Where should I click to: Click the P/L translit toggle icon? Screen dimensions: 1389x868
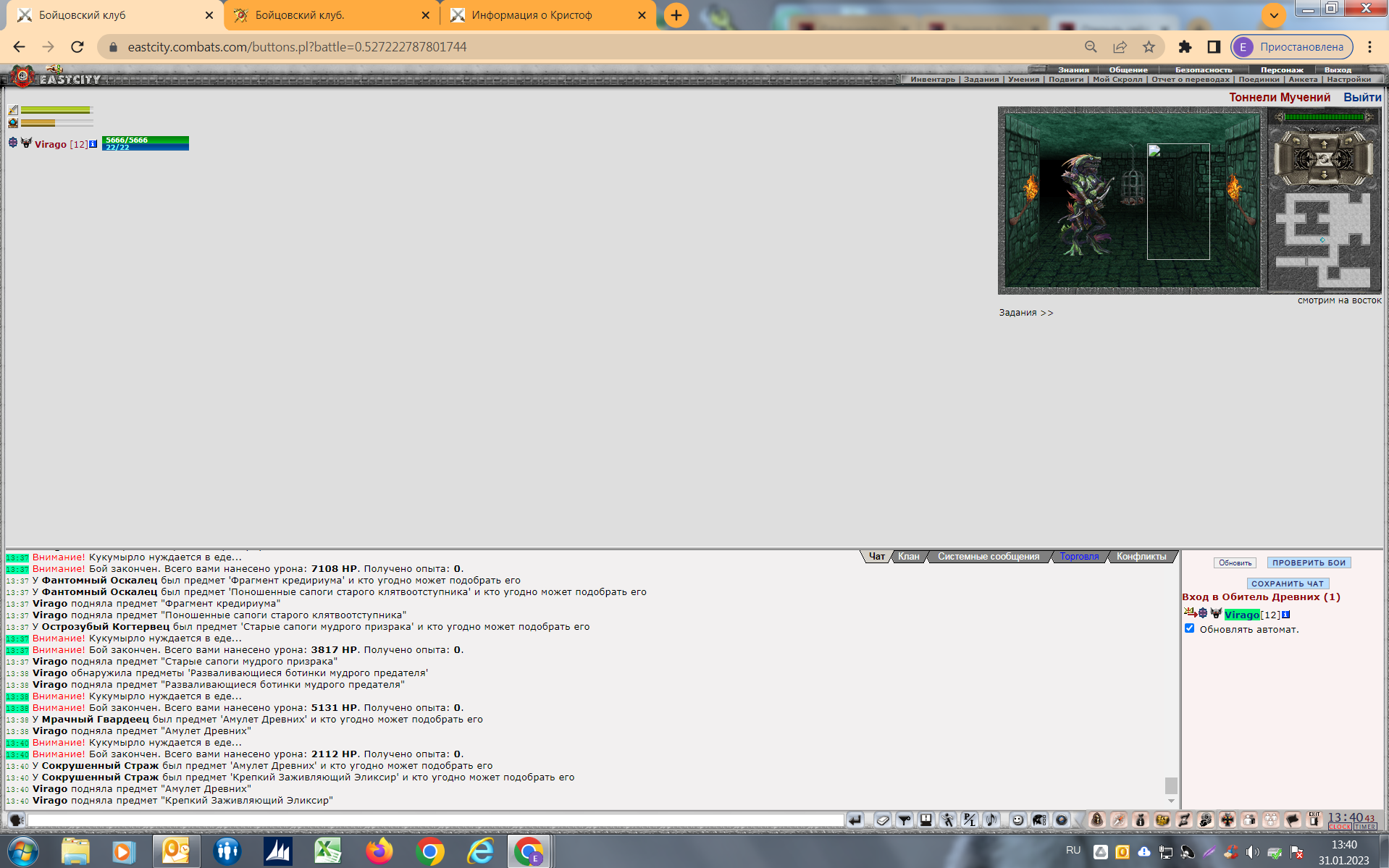[x=970, y=820]
